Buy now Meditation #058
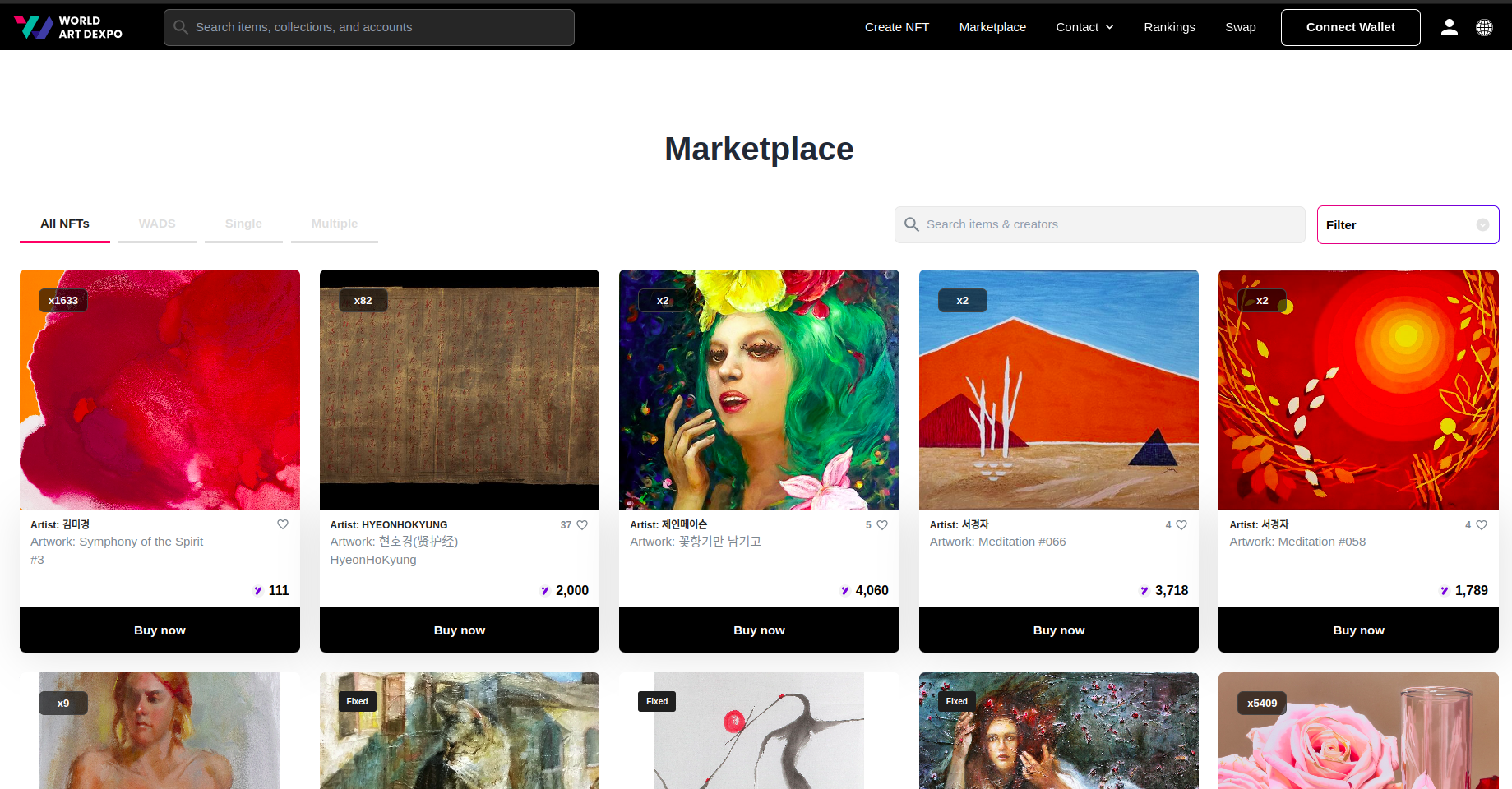Viewport: 1512px width, 789px height. tap(1358, 630)
